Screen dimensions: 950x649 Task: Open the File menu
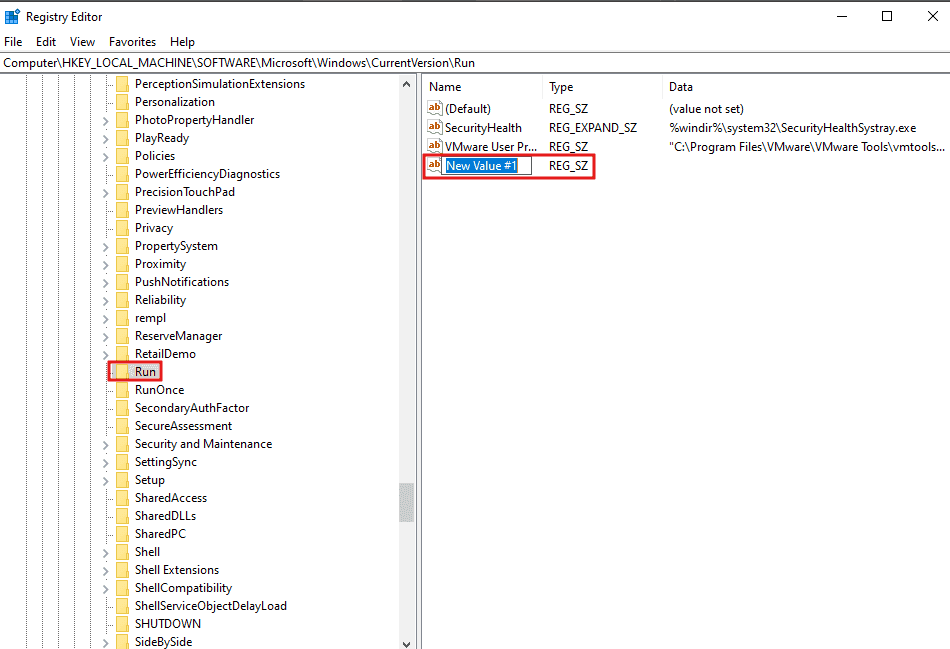click(x=13, y=42)
